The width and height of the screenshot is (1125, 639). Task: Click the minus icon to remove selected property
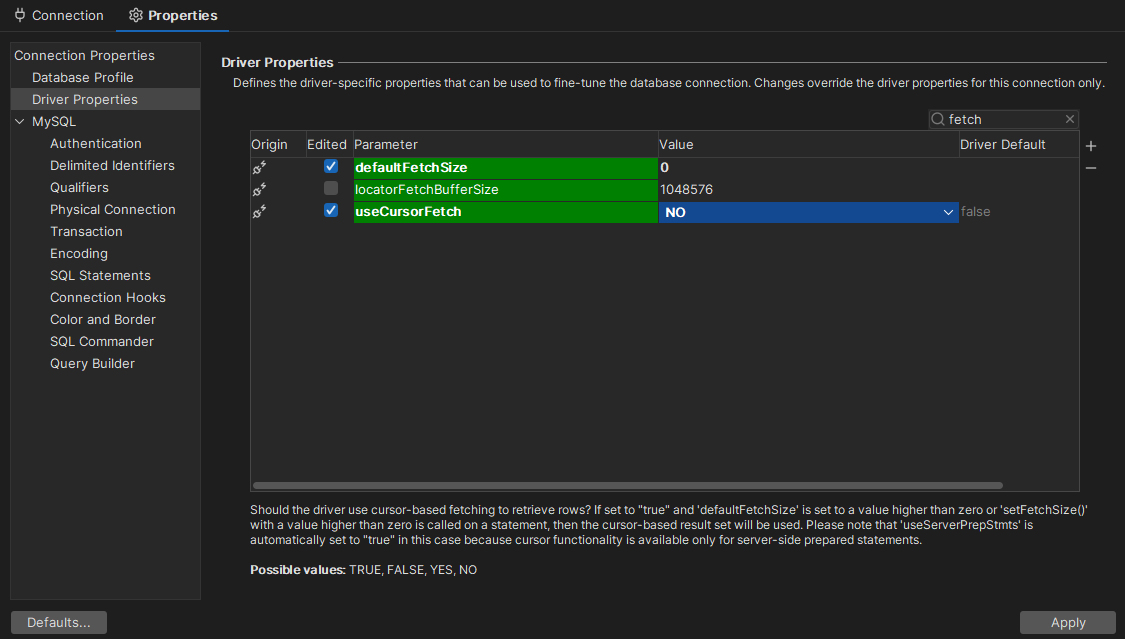click(1091, 168)
